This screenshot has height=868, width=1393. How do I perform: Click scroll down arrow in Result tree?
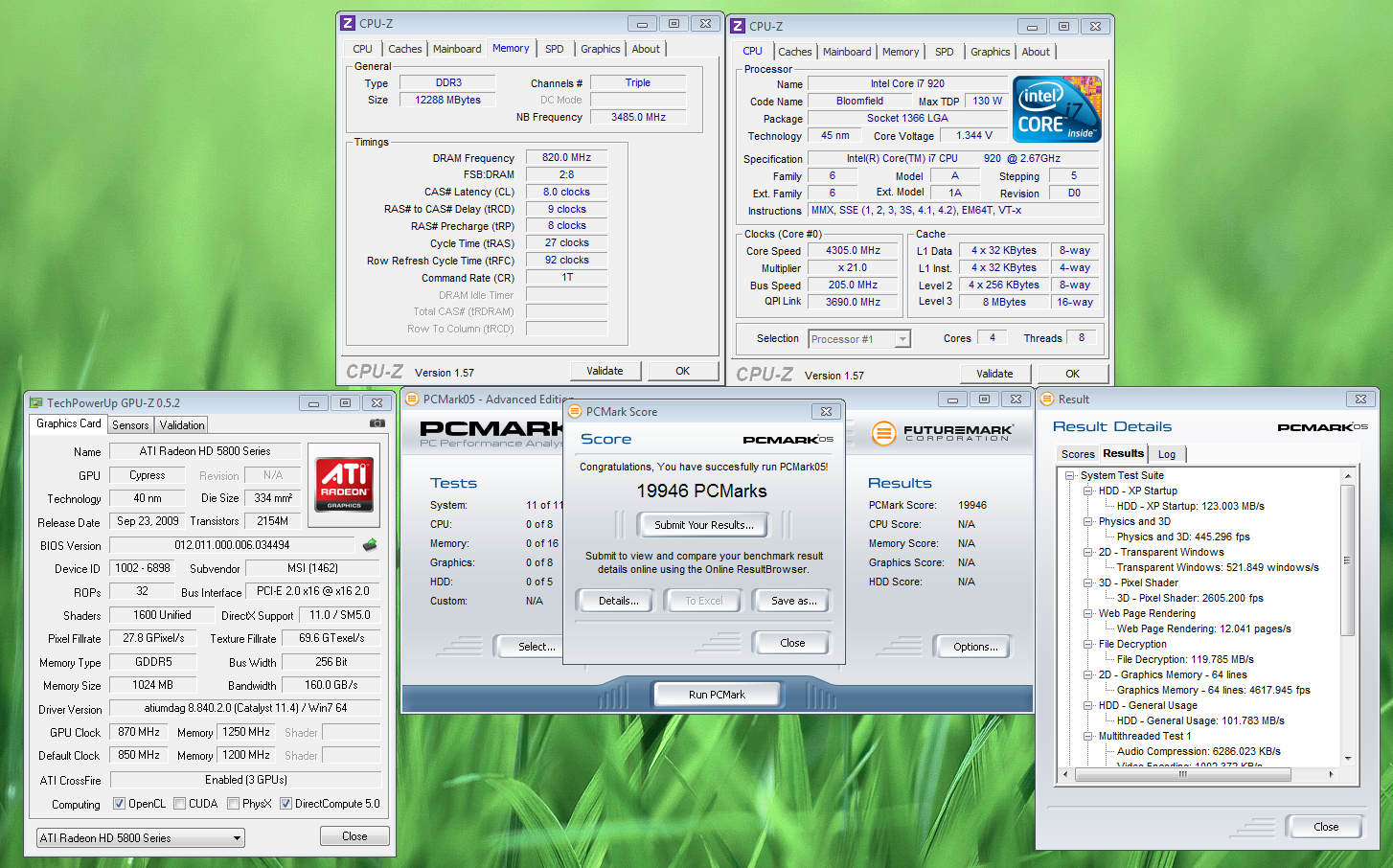tap(1347, 758)
